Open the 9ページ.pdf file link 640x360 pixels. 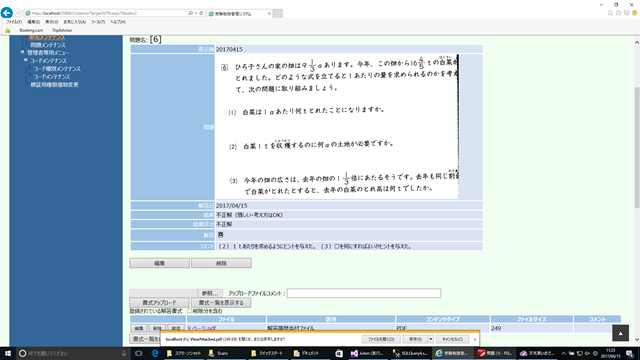pos(201,328)
